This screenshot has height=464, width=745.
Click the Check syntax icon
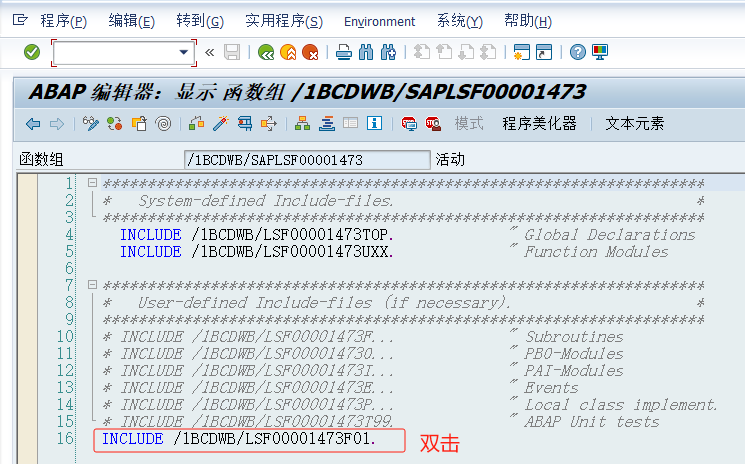point(196,123)
